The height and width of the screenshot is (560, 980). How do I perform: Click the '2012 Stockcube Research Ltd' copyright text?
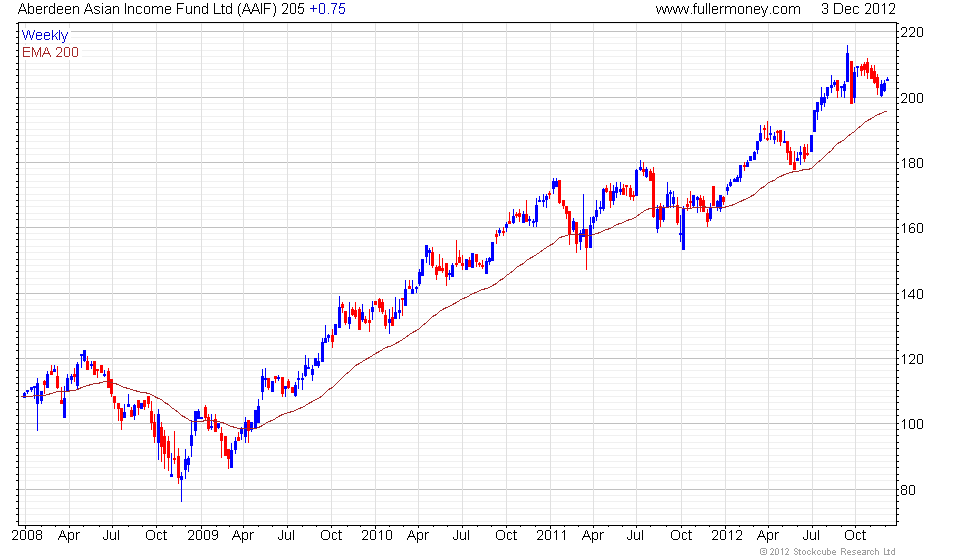pos(828,552)
